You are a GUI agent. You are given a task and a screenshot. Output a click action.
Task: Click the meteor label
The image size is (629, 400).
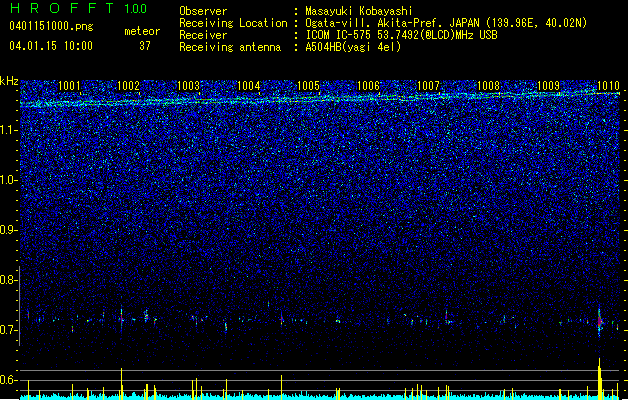pyautogui.click(x=142, y=31)
